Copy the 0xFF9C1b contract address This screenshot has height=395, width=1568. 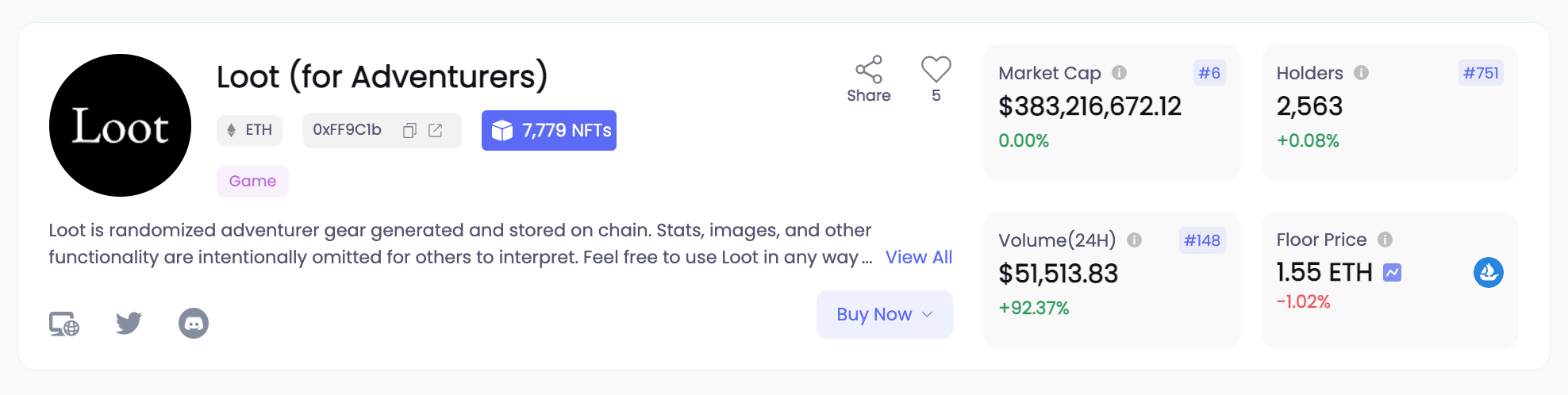pos(409,130)
